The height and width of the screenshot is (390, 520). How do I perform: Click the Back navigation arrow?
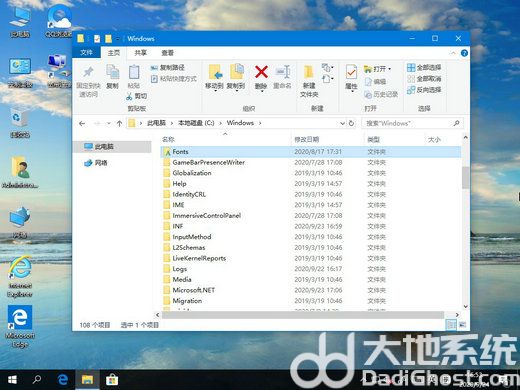82,124
